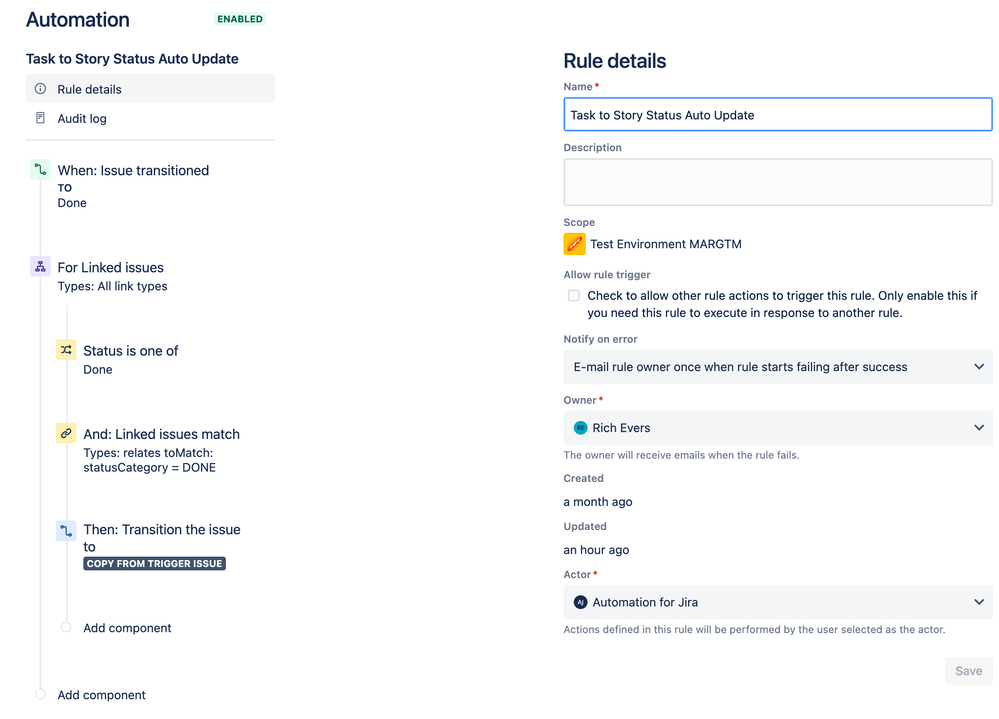Click the Automation for Jira actor avatar
This screenshot has width=999, height=719.
(580, 602)
